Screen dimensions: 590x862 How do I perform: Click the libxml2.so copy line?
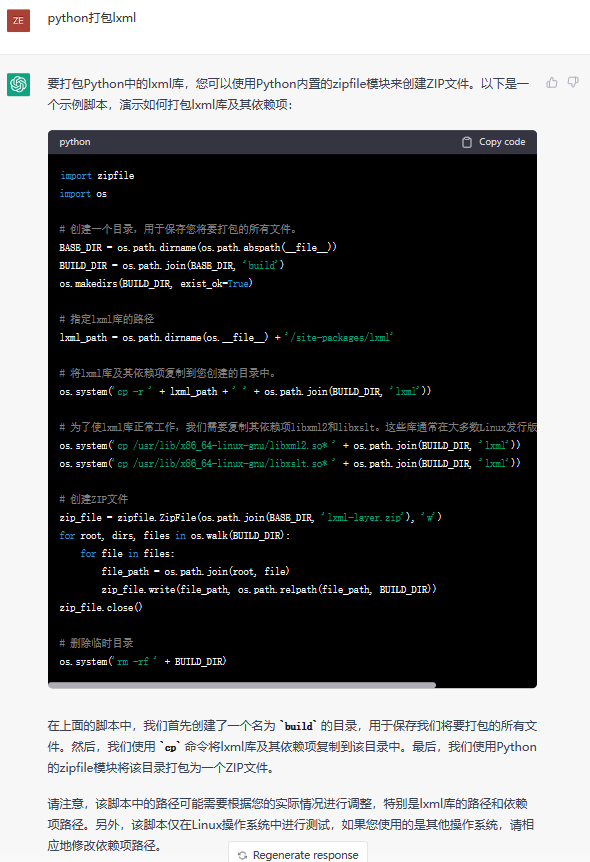(x=290, y=445)
